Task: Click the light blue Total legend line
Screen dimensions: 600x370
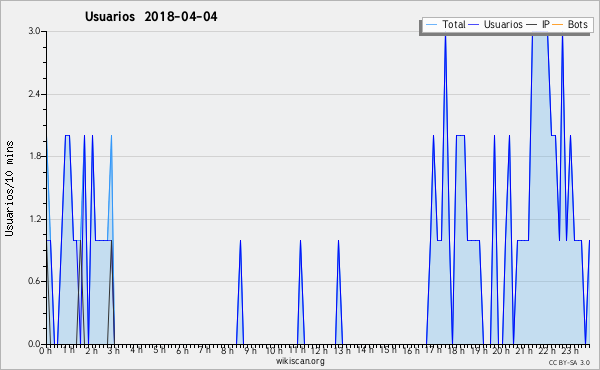Action: [431, 25]
